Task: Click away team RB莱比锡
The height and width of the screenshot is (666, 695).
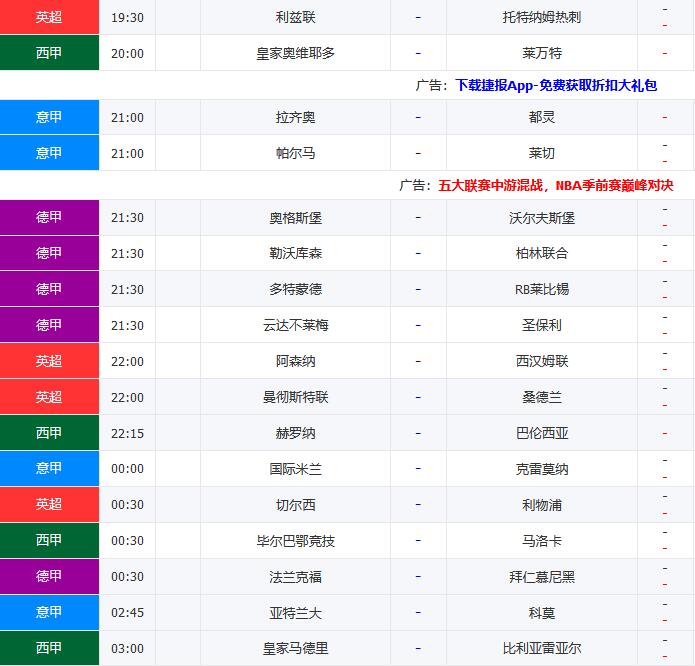Action: [542, 289]
